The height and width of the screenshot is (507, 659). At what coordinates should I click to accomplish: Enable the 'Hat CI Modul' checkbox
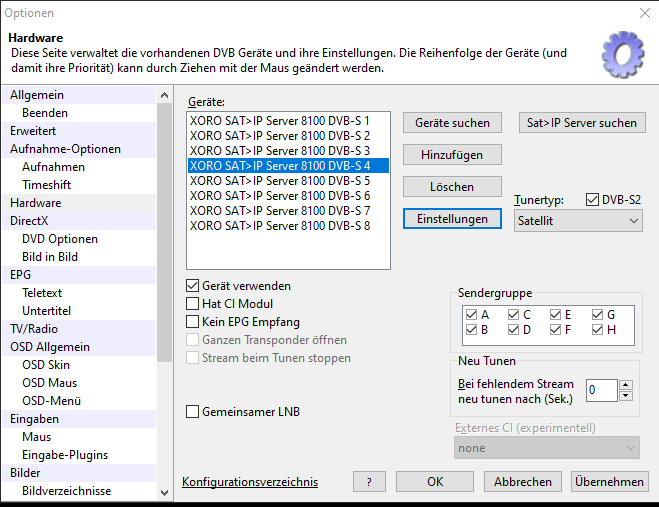[x=194, y=304]
